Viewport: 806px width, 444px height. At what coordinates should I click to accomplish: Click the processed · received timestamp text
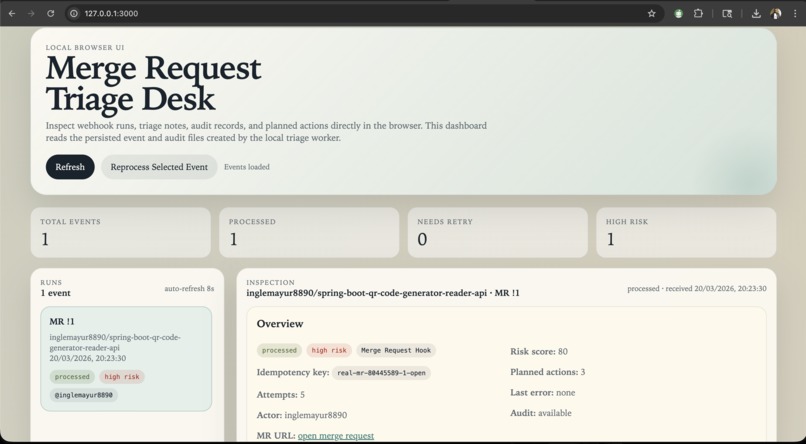(697, 289)
